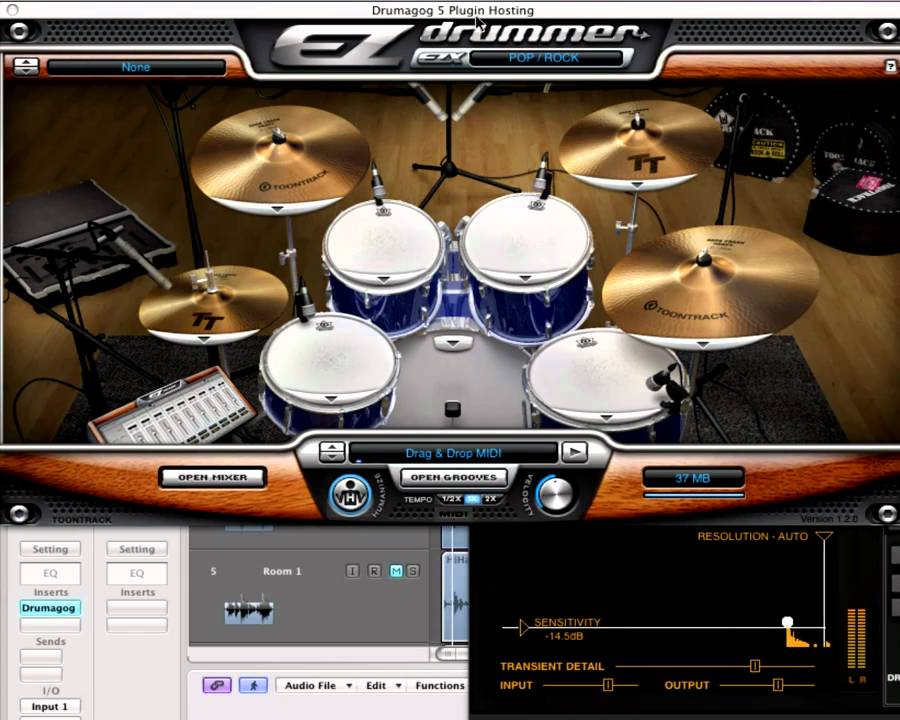The width and height of the screenshot is (900, 720).
Task: Open the right rack tom dropdown arrow
Action: (x=525, y=278)
